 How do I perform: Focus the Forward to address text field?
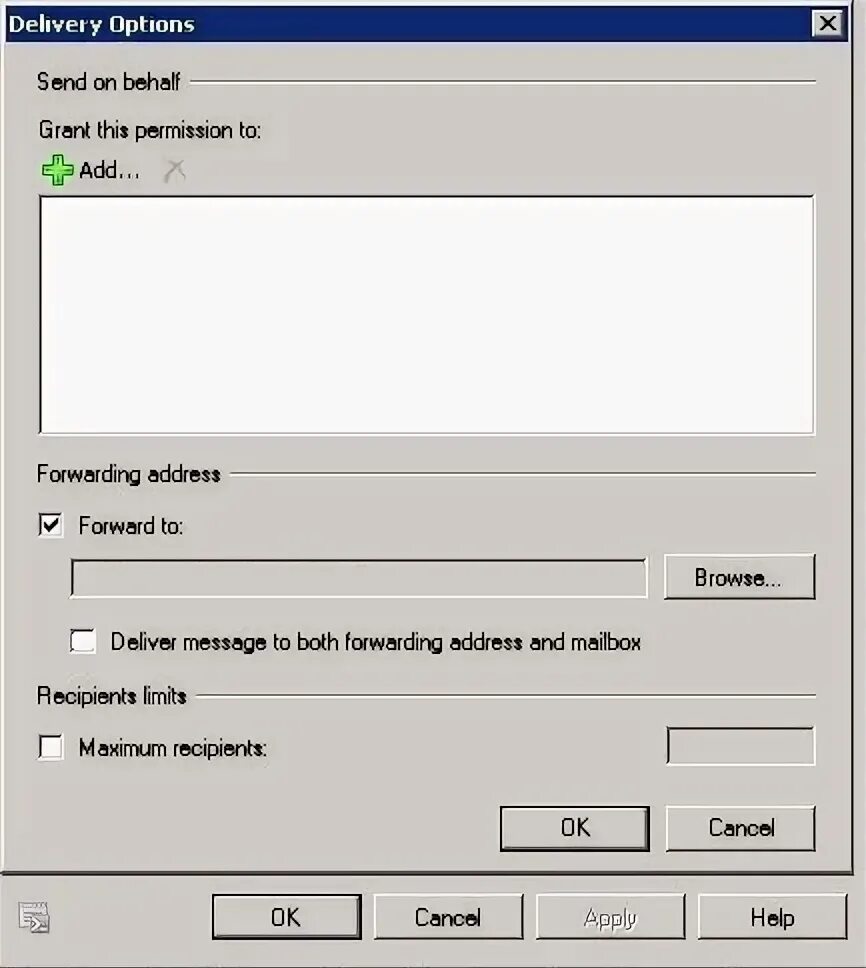[x=359, y=578]
